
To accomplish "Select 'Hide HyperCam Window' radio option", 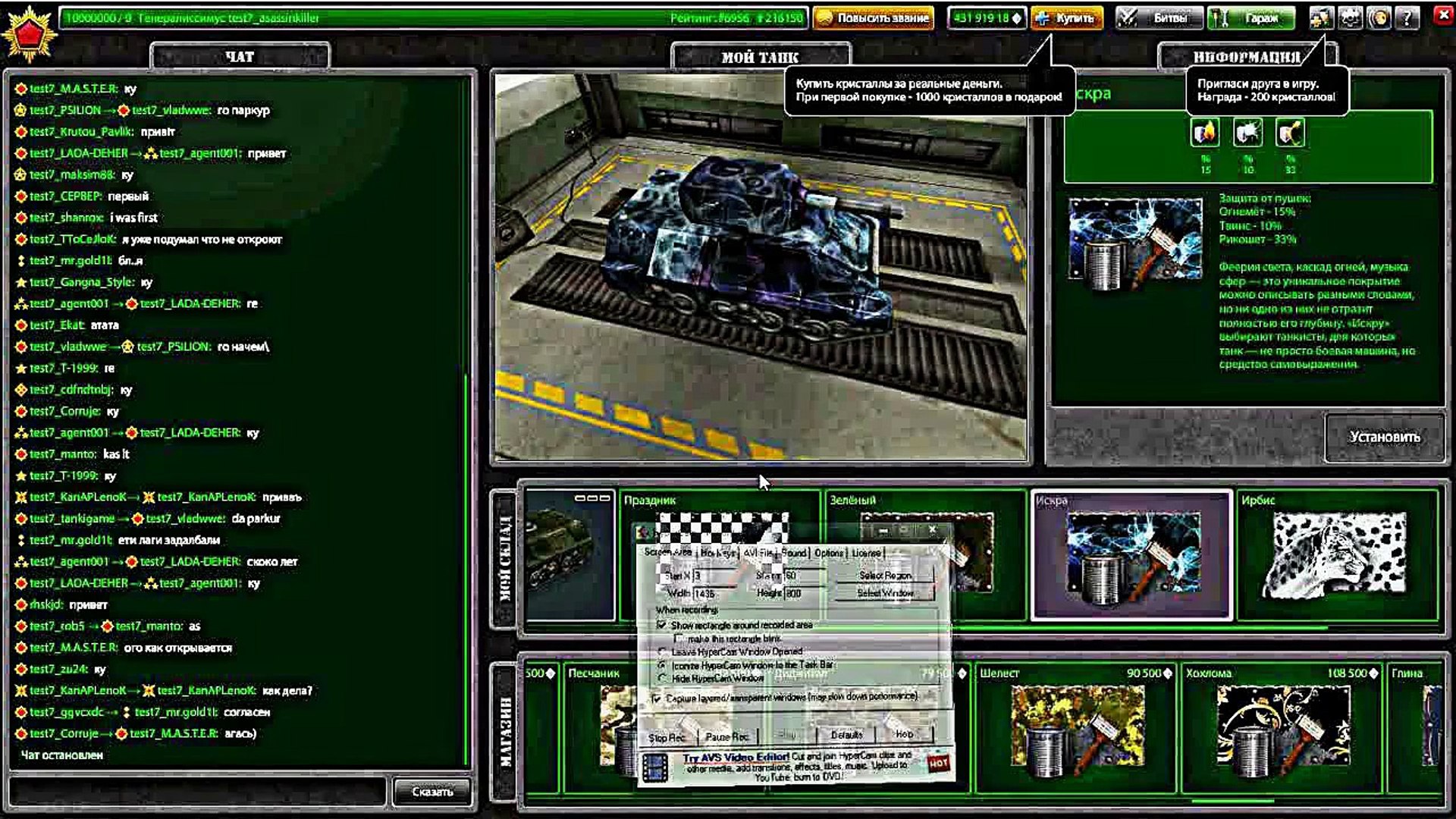I will (x=662, y=679).
